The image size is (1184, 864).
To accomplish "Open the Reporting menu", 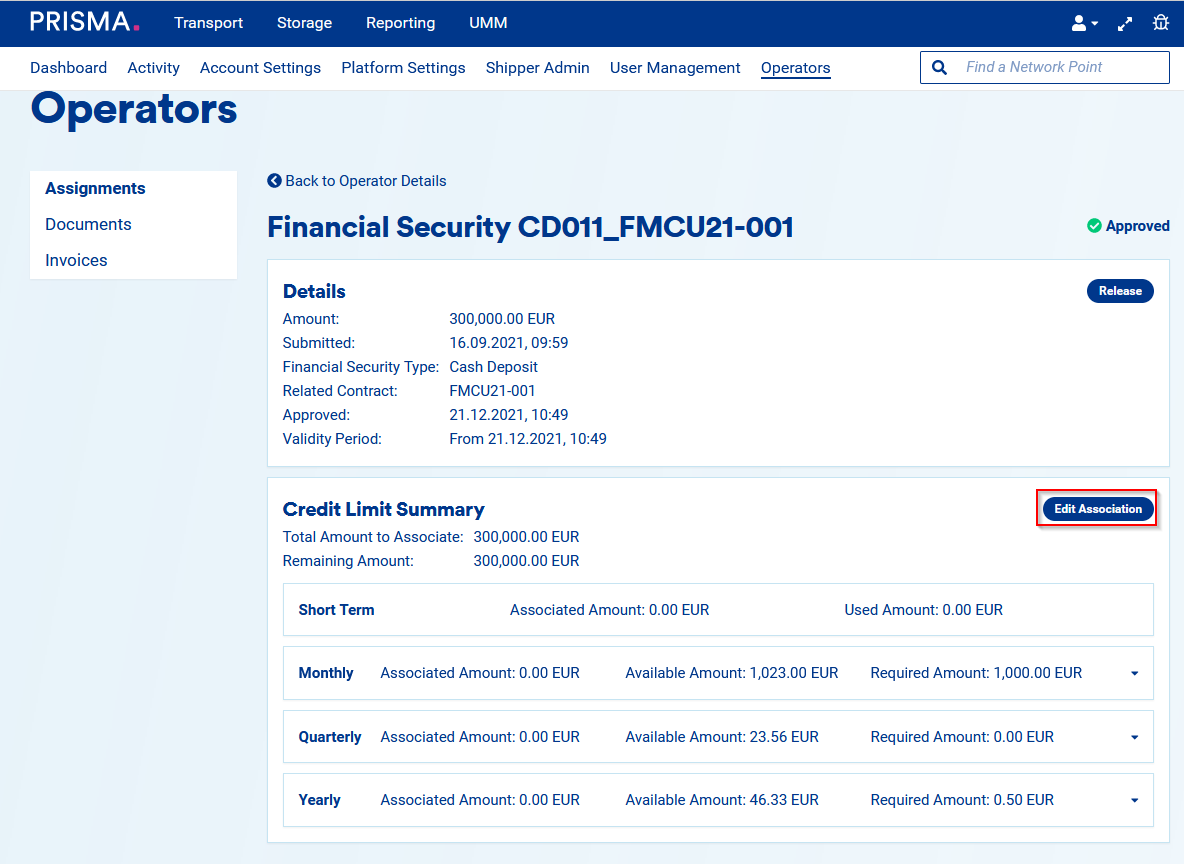I will point(400,23).
